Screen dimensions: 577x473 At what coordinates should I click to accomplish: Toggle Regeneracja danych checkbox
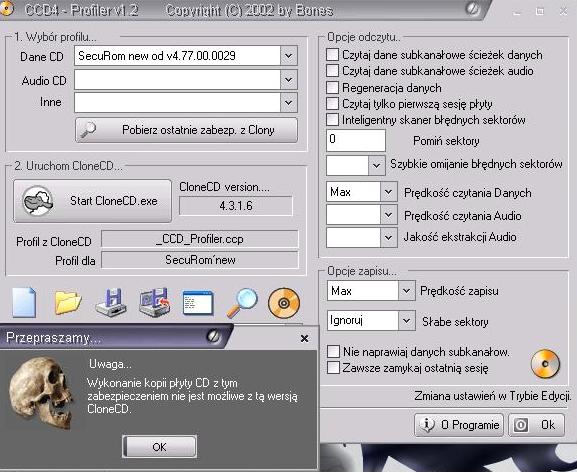click(x=332, y=88)
